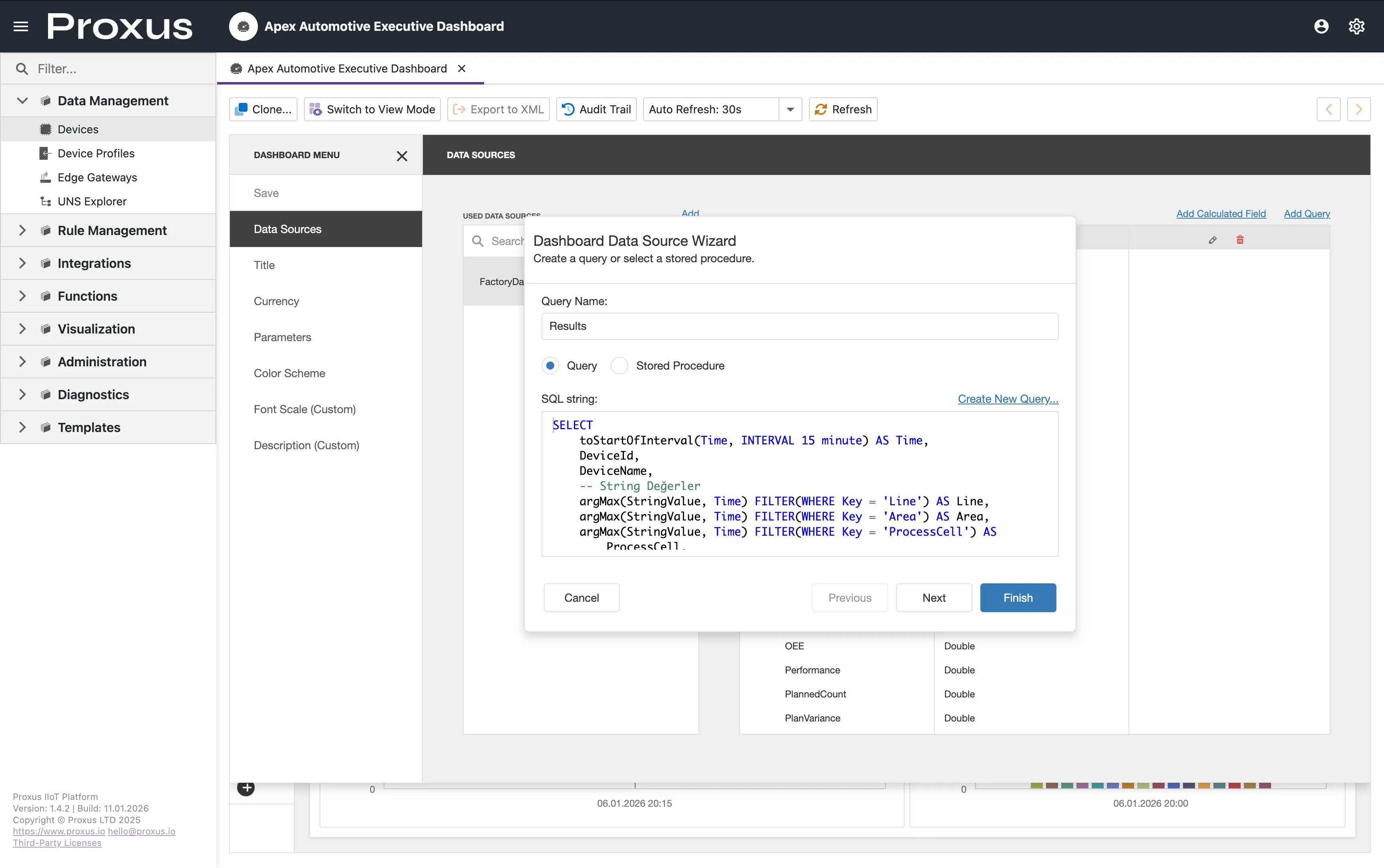Select the Query radio button

click(550, 365)
